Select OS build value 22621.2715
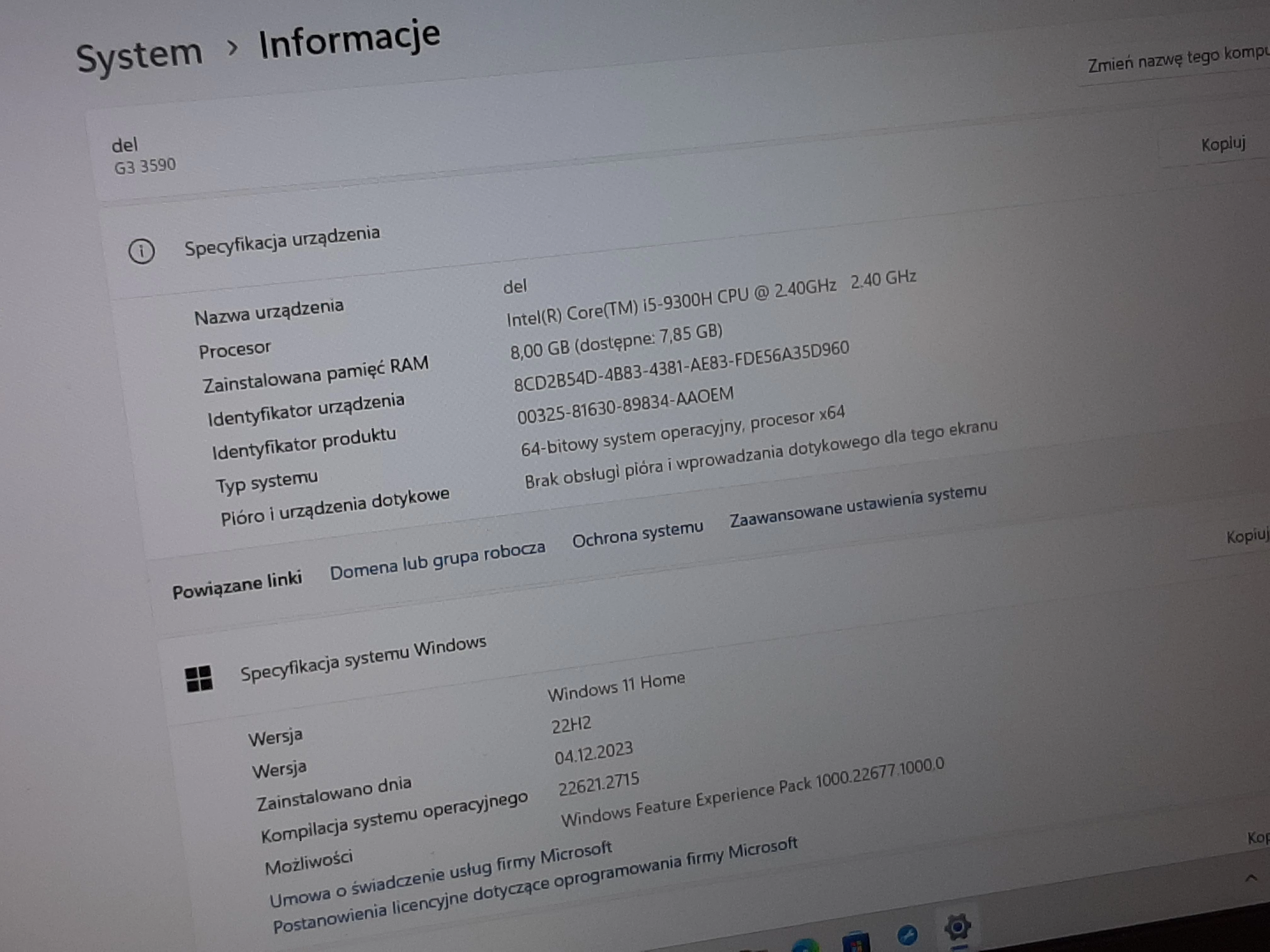This screenshot has width=1270, height=952. (598, 784)
